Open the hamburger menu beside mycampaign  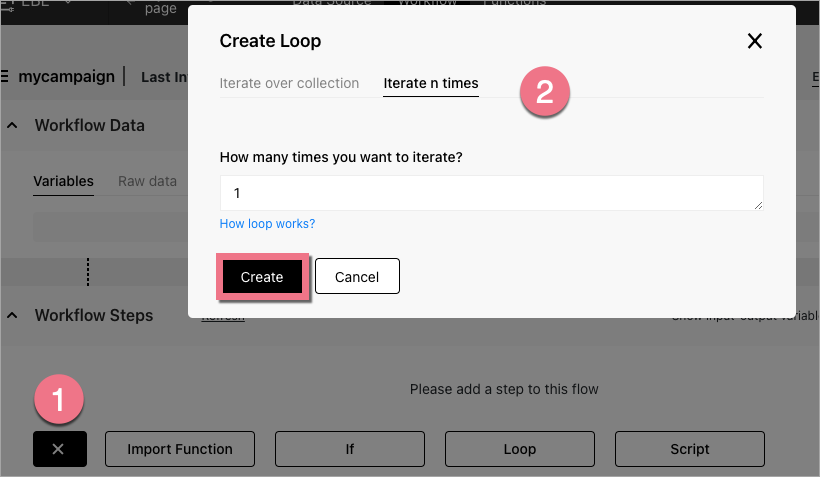point(7,75)
